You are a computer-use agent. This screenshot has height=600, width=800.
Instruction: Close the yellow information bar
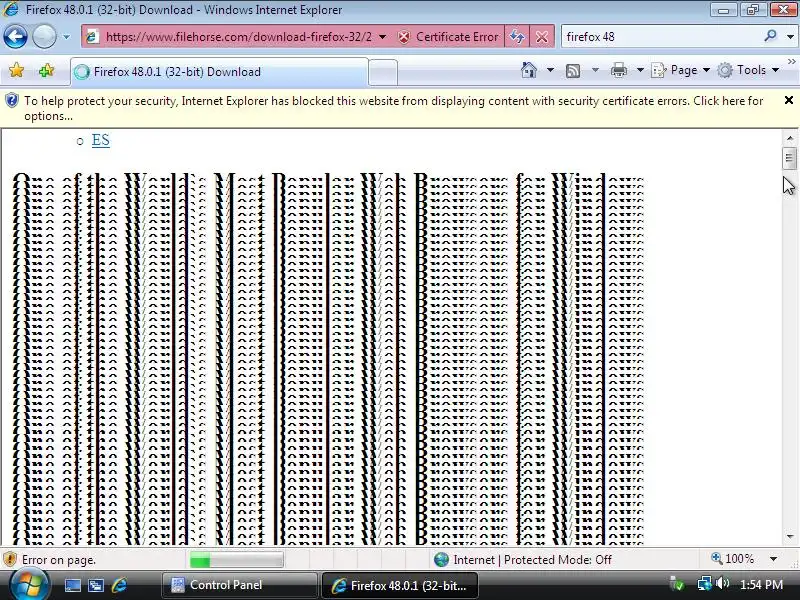point(788,100)
